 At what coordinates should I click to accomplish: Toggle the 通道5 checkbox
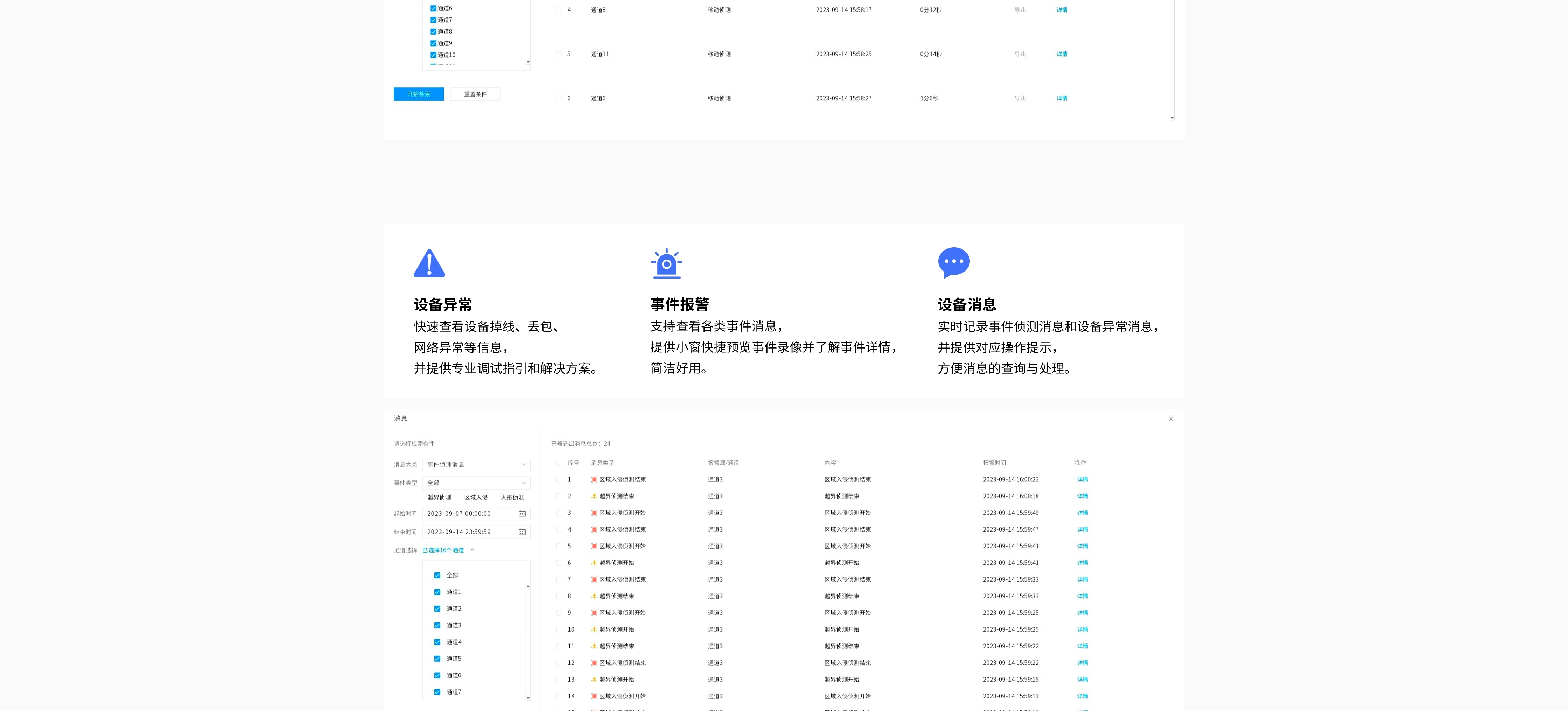tap(437, 659)
